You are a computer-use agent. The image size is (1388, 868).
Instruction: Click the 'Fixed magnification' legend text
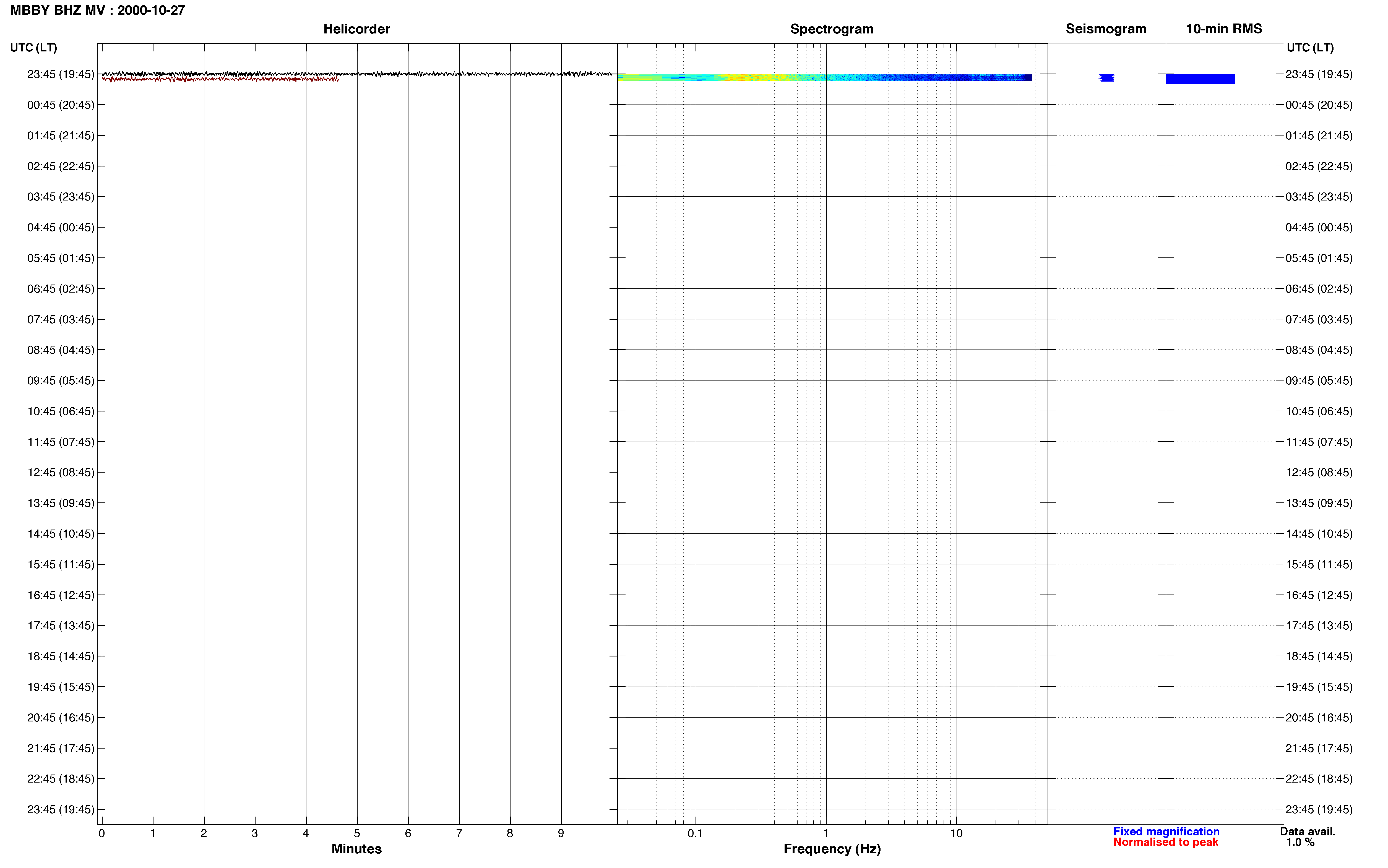click(1166, 831)
